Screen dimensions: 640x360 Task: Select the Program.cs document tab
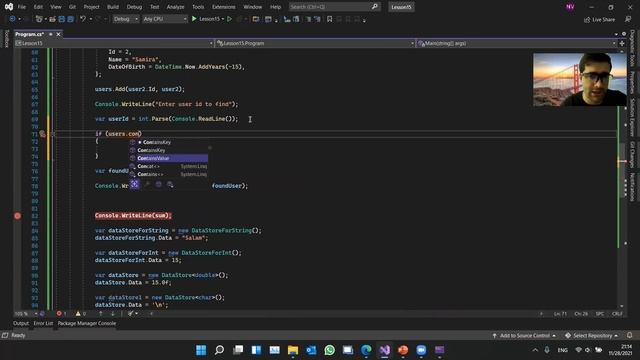pos(29,34)
